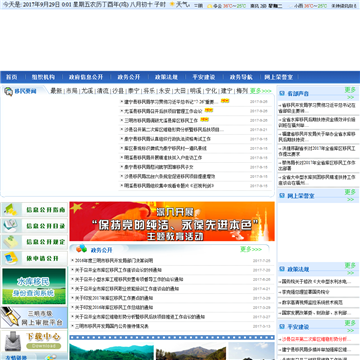Select the 将乐 news tab
The image size is (360, 360).
[x=149, y=91]
